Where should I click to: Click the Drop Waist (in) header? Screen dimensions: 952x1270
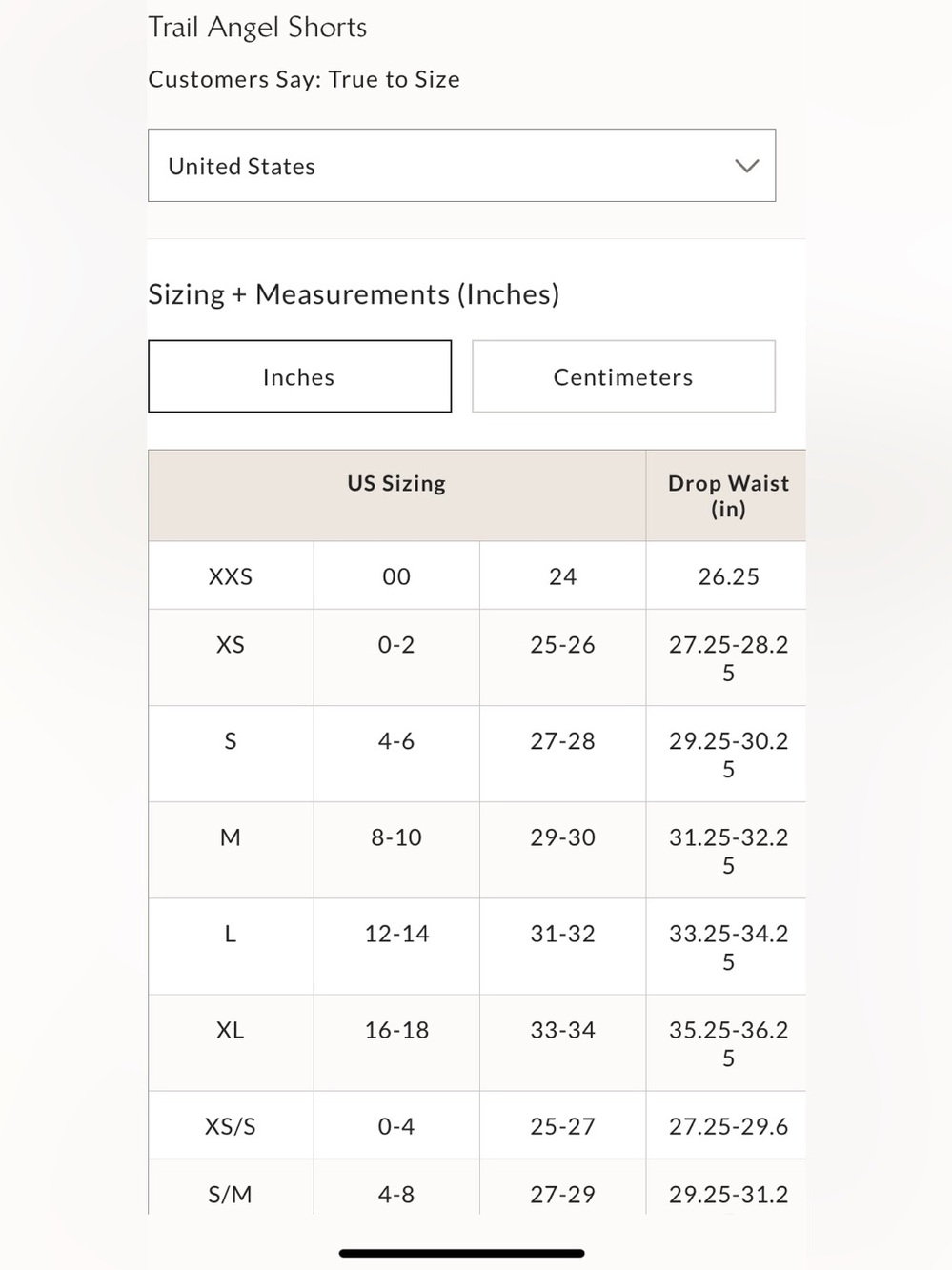coord(728,495)
